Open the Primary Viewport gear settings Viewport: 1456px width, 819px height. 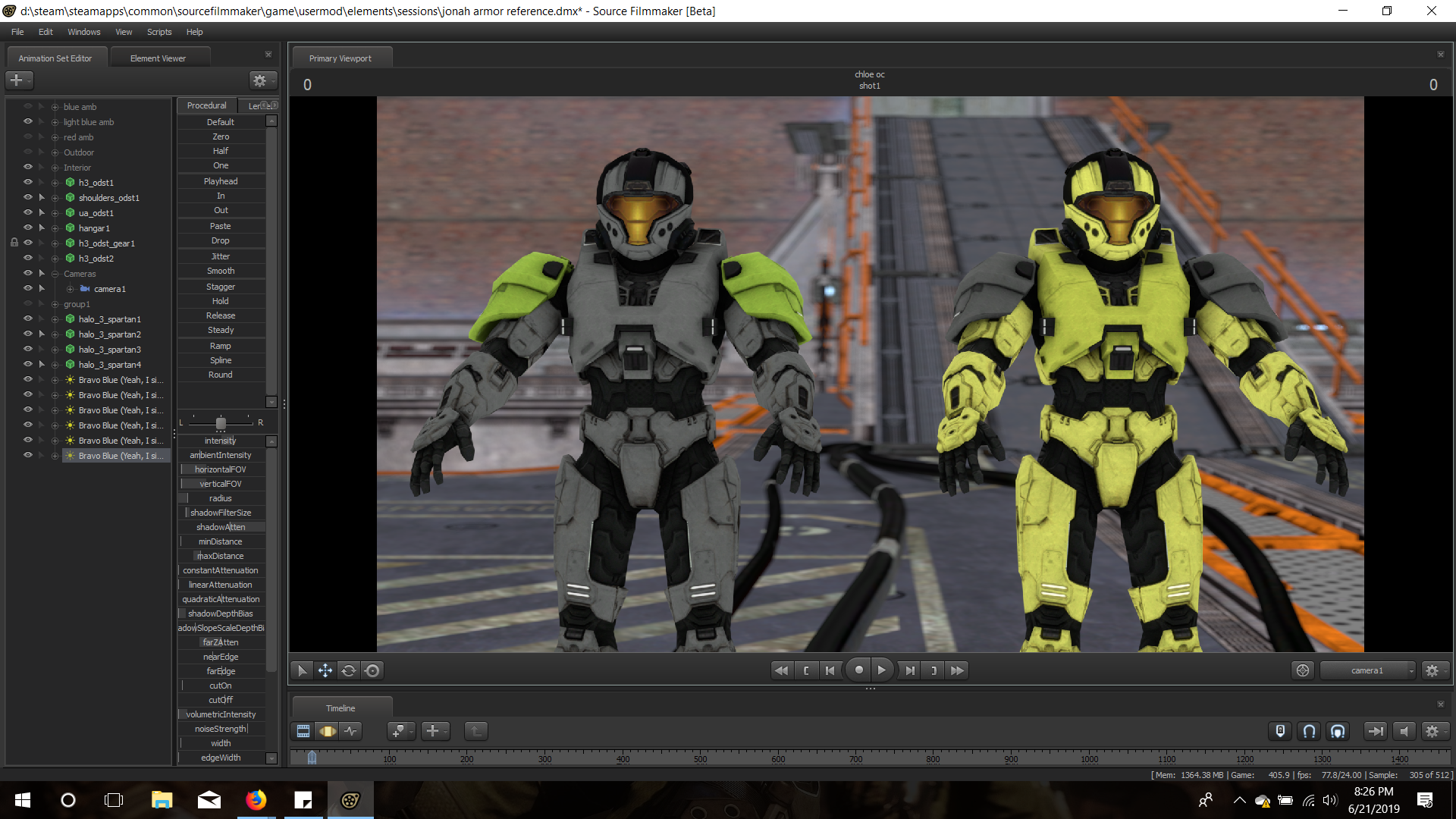click(x=1434, y=670)
